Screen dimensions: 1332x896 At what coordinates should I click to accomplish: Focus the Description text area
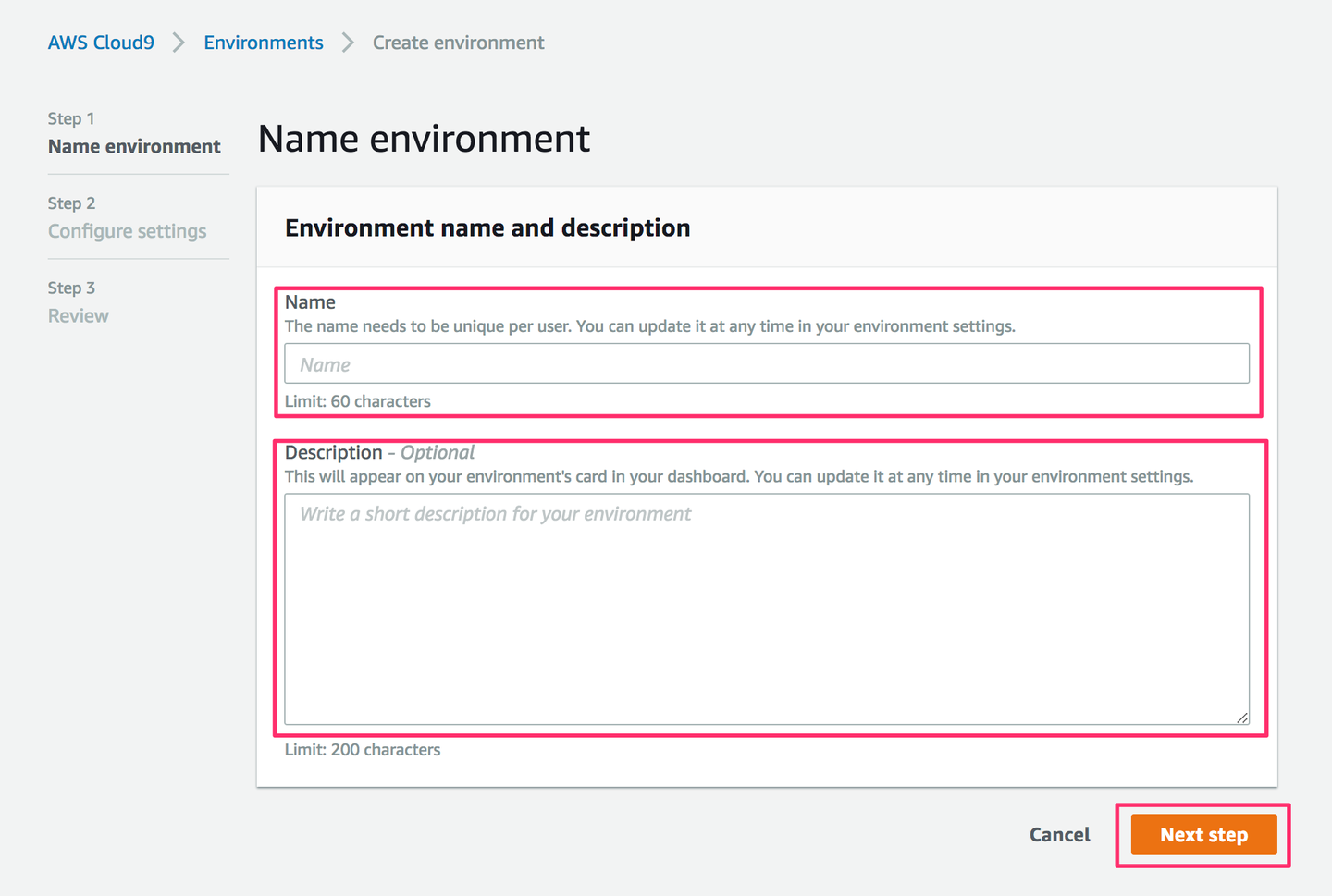coord(766,610)
